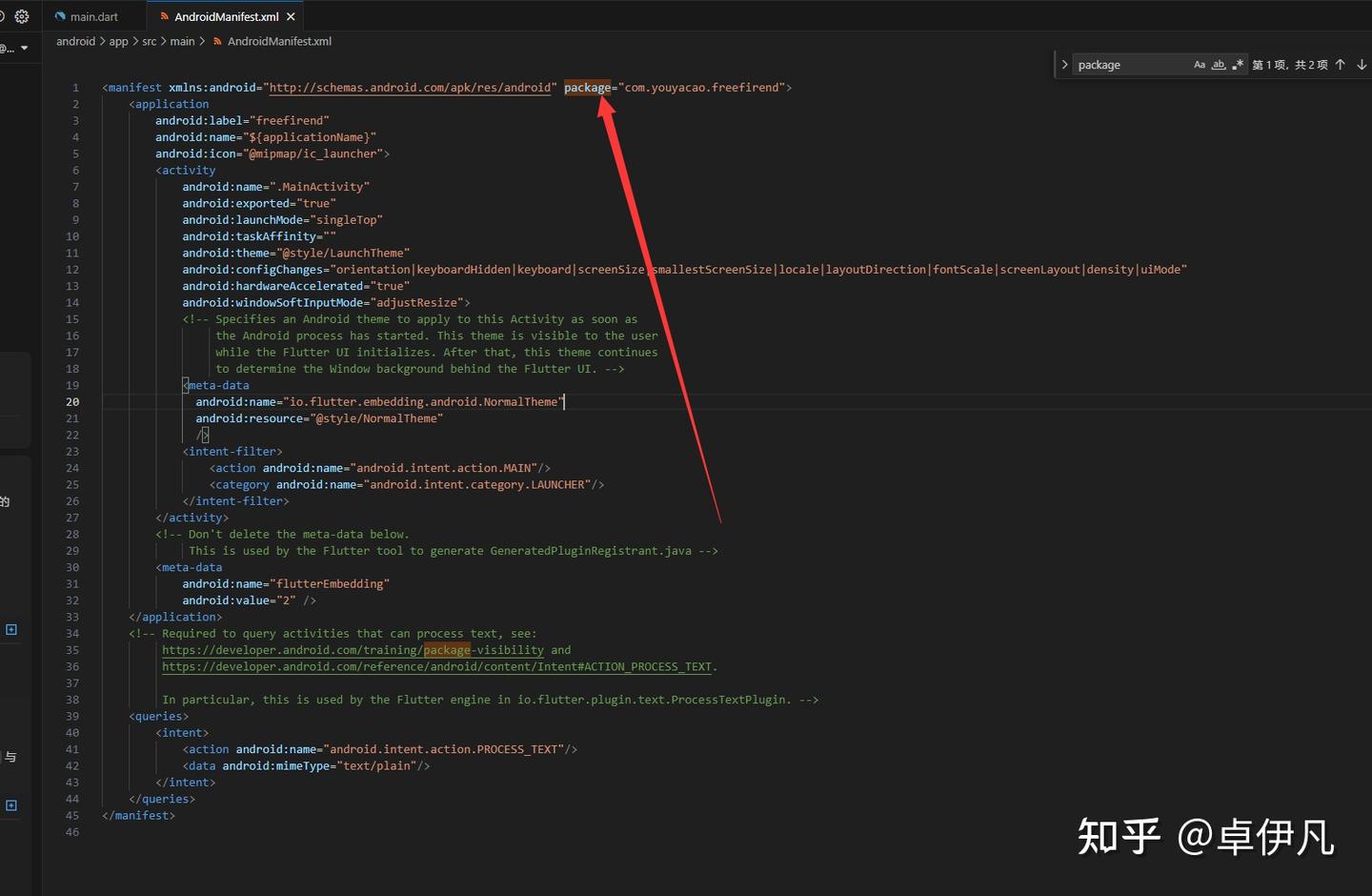Click the blue square icon near line 34

[x=11, y=629]
